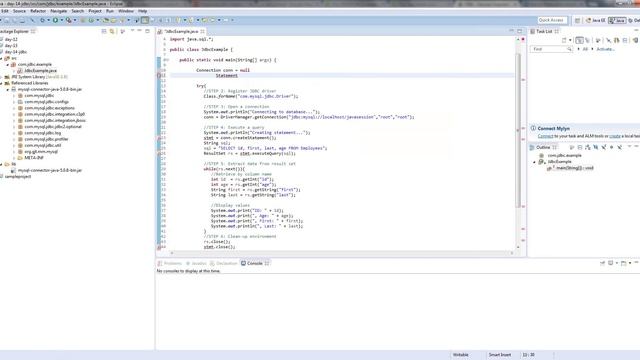Image resolution: width=640 pixels, height=360 pixels.
Task: Collapse JdbcExample class in Outline
Action: point(534,162)
